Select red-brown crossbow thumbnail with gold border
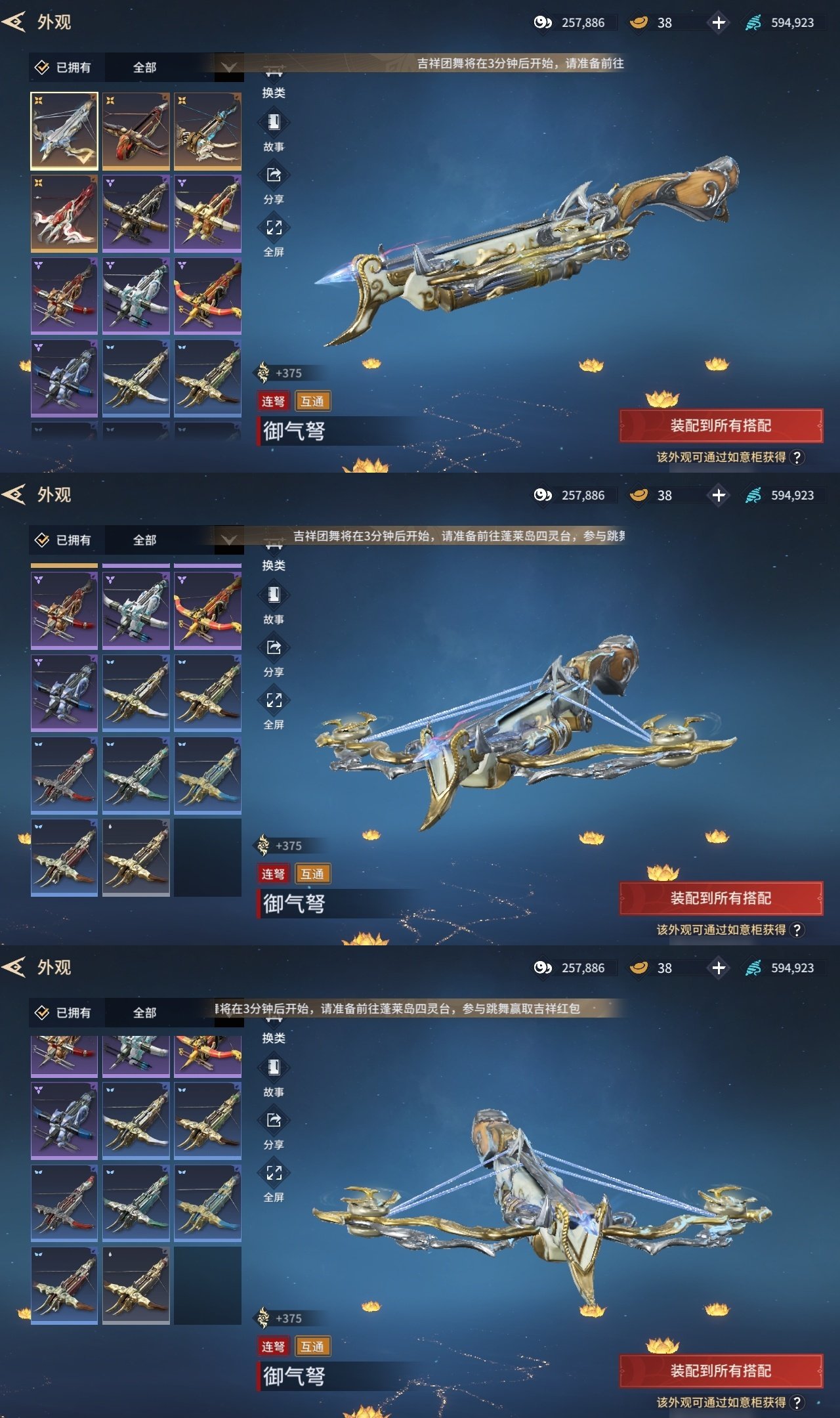The height and width of the screenshot is (1418, 840). point(136,131)
